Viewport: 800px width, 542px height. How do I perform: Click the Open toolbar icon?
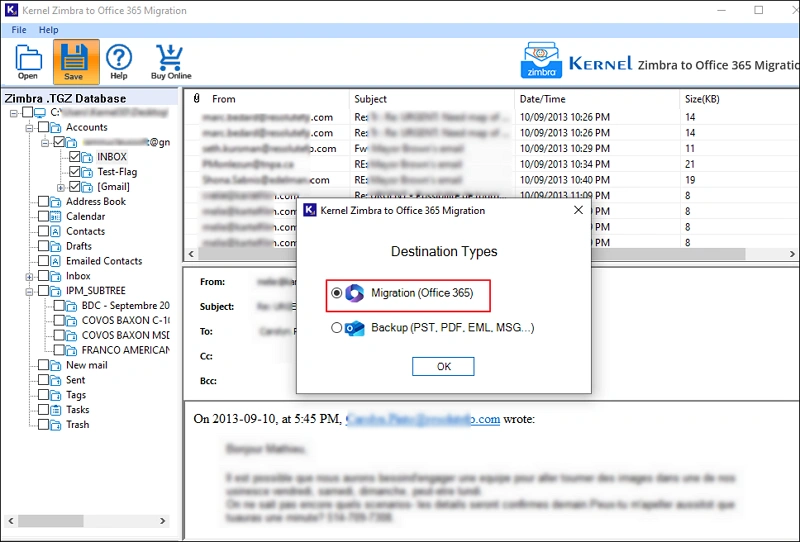[x=28, y=62]
